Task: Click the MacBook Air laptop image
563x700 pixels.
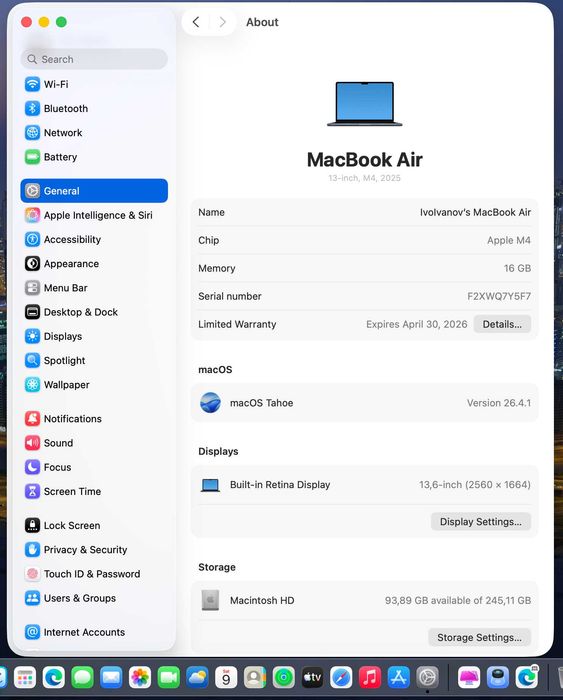Action: coord(364,104)
